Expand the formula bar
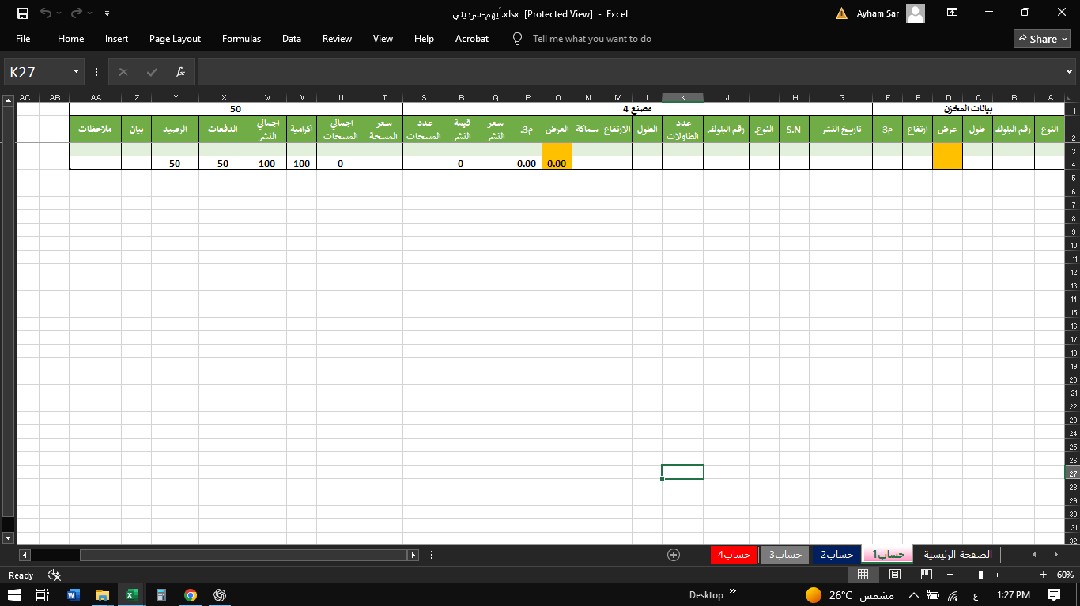Viewport: 1080px width, 606px height. click(x=1069, y=72)
